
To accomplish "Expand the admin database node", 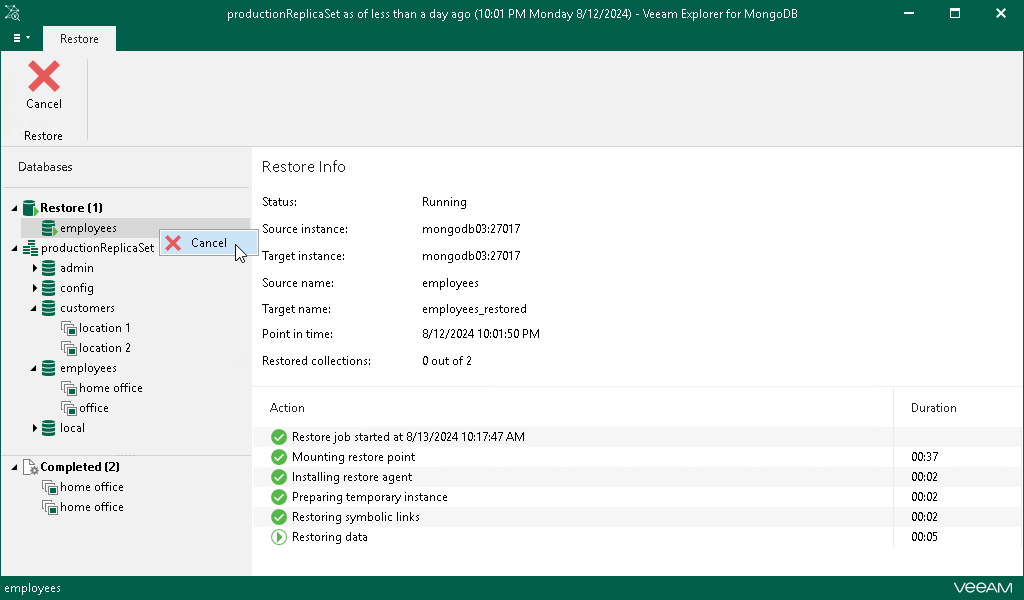I will click(x=35, y=268).
